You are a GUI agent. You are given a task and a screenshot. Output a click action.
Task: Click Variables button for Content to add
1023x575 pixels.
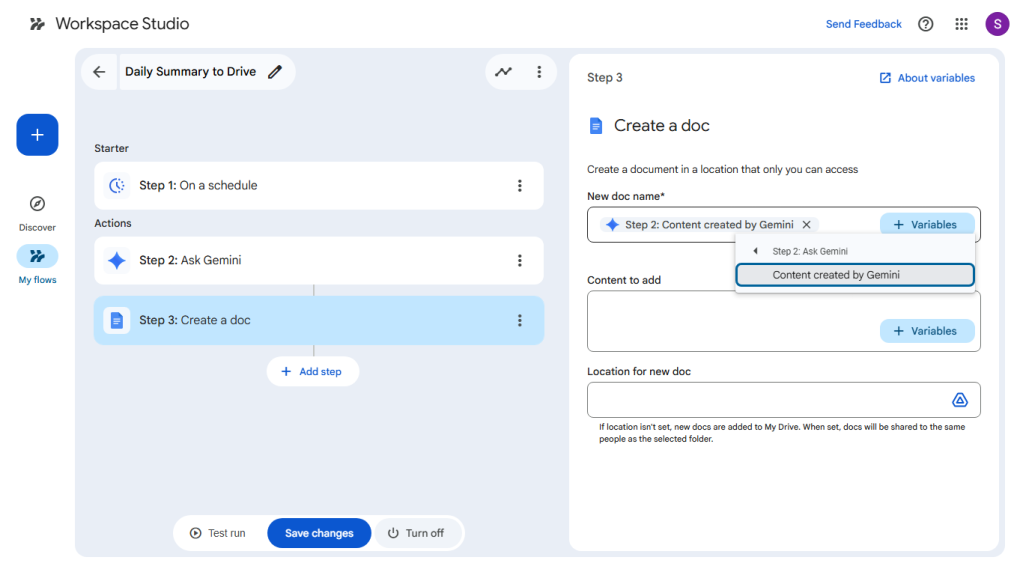(927, 331)
